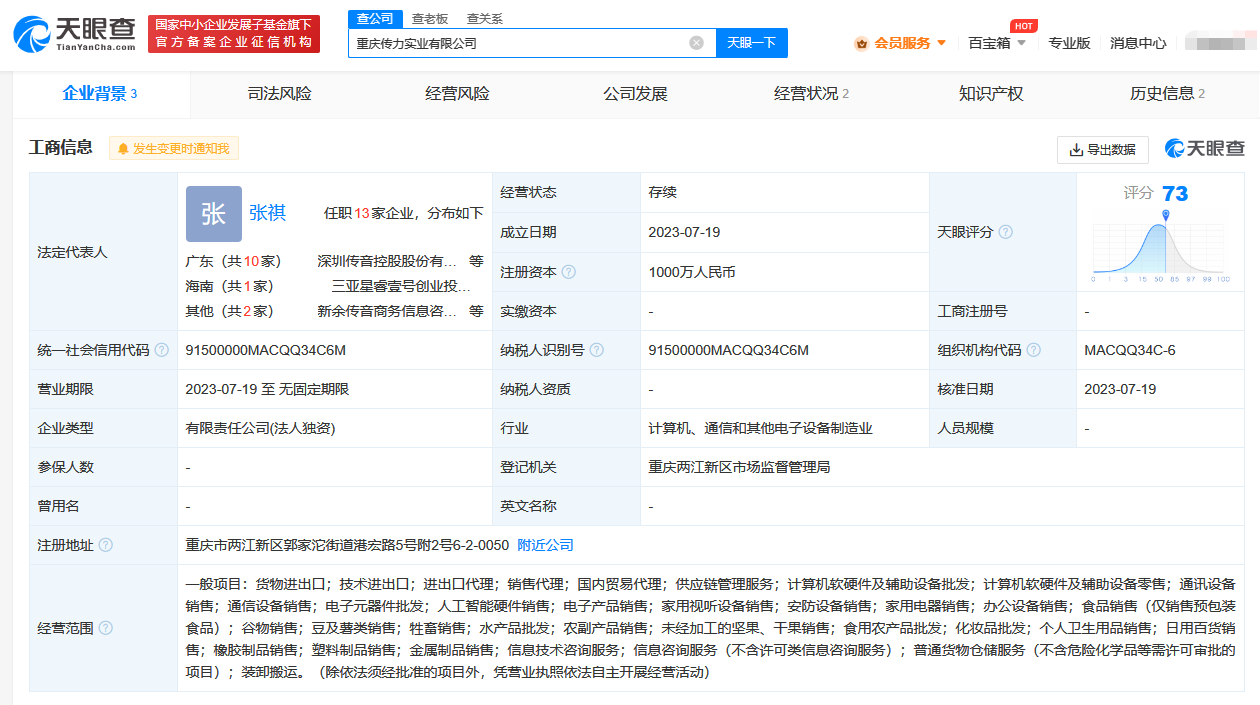This screenshot has width=1260, height=705.
Task: Open the 经营风险 tab
Action: point(457,94)
